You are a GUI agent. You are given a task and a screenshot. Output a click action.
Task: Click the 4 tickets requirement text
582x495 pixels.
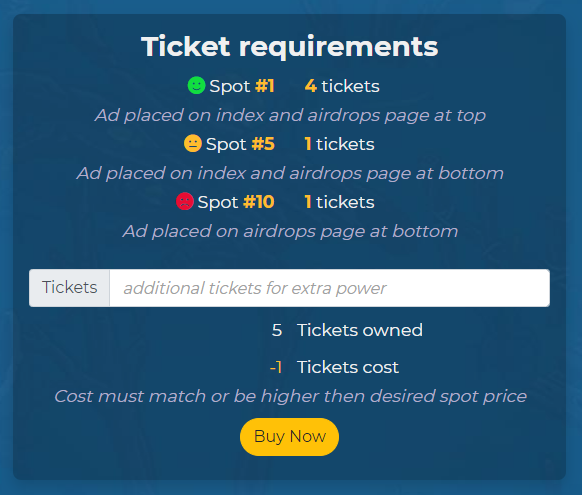tap(342, 86)
